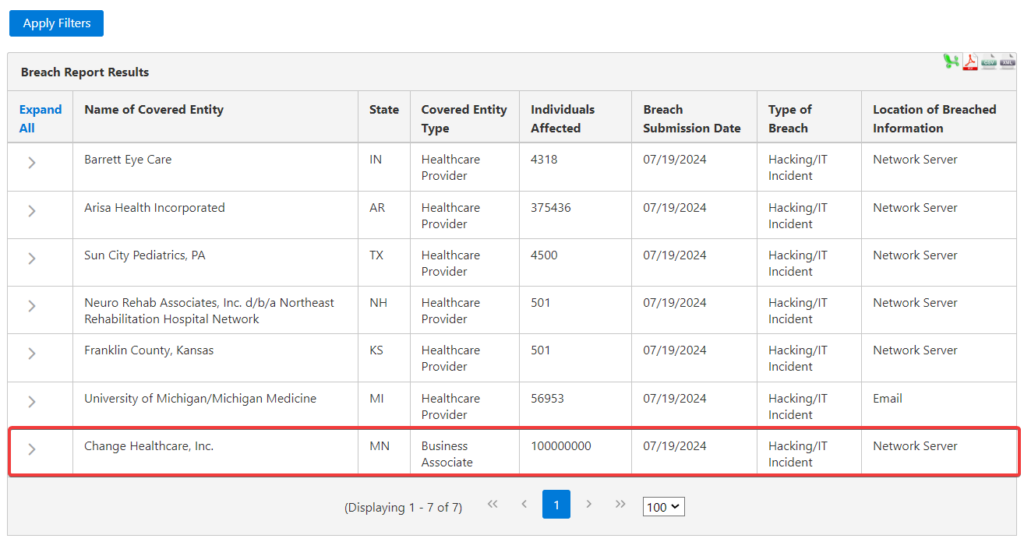
Task: Expand Arisa Health Incorporated row details
Action: [32, 210]
